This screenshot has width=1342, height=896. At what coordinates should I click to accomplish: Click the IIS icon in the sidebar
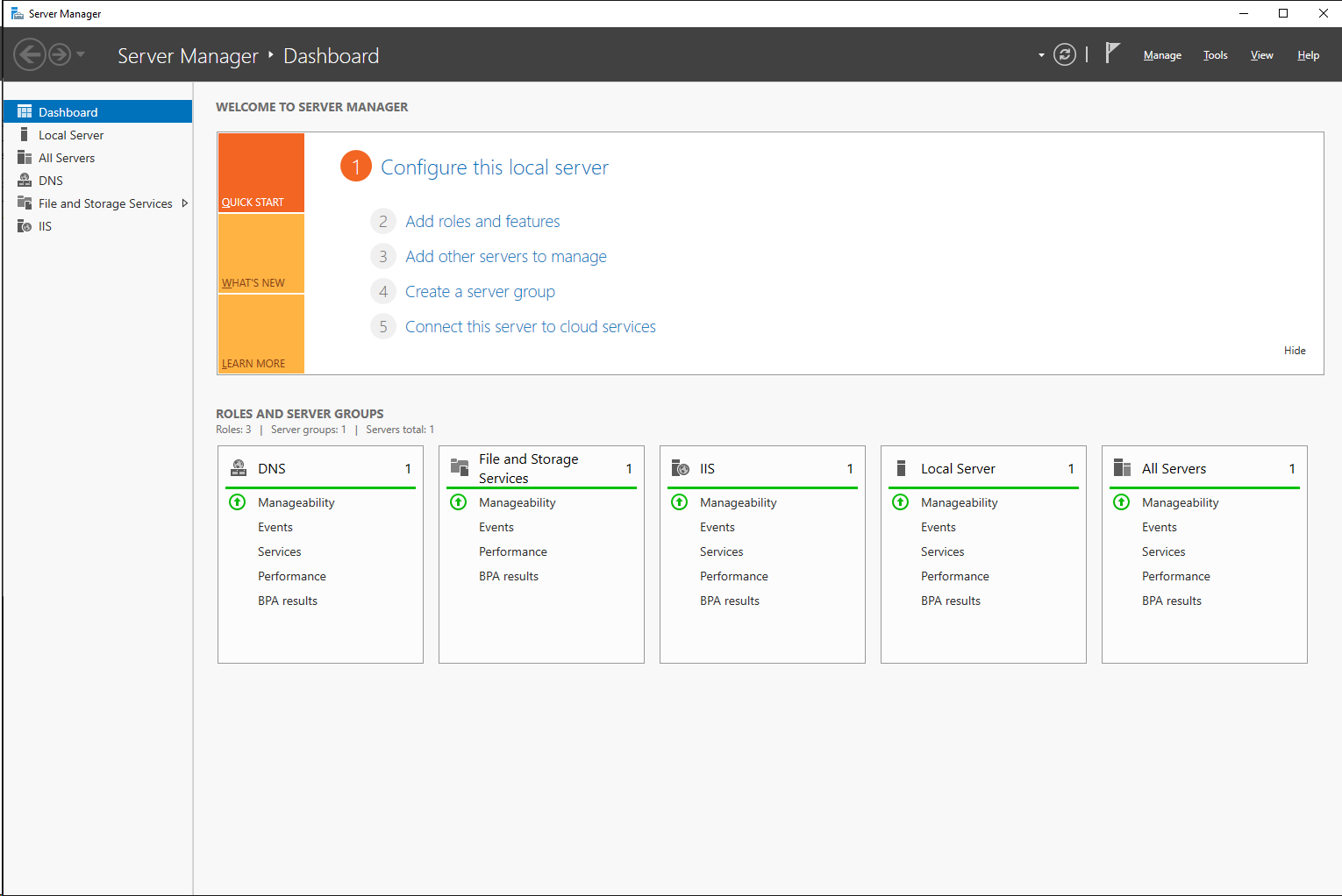point(25,226)
